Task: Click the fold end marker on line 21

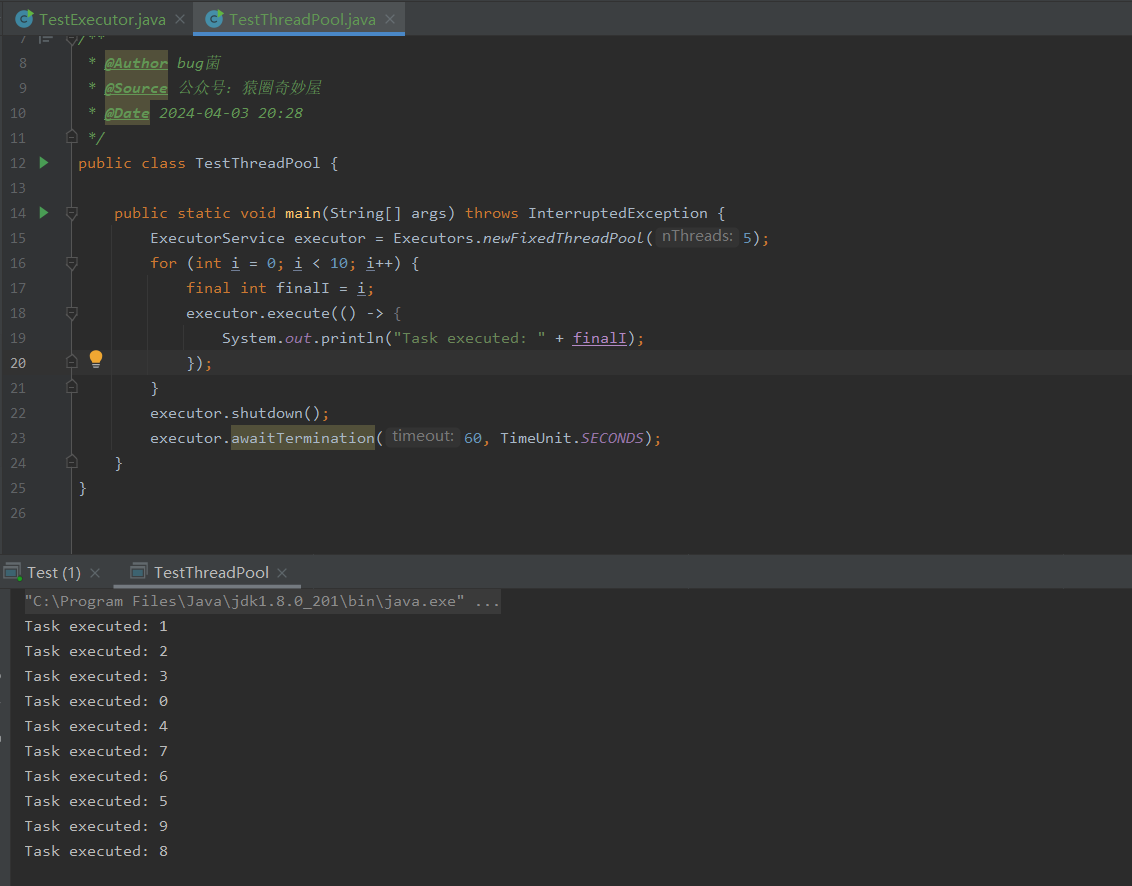Action: coord(71,386)
